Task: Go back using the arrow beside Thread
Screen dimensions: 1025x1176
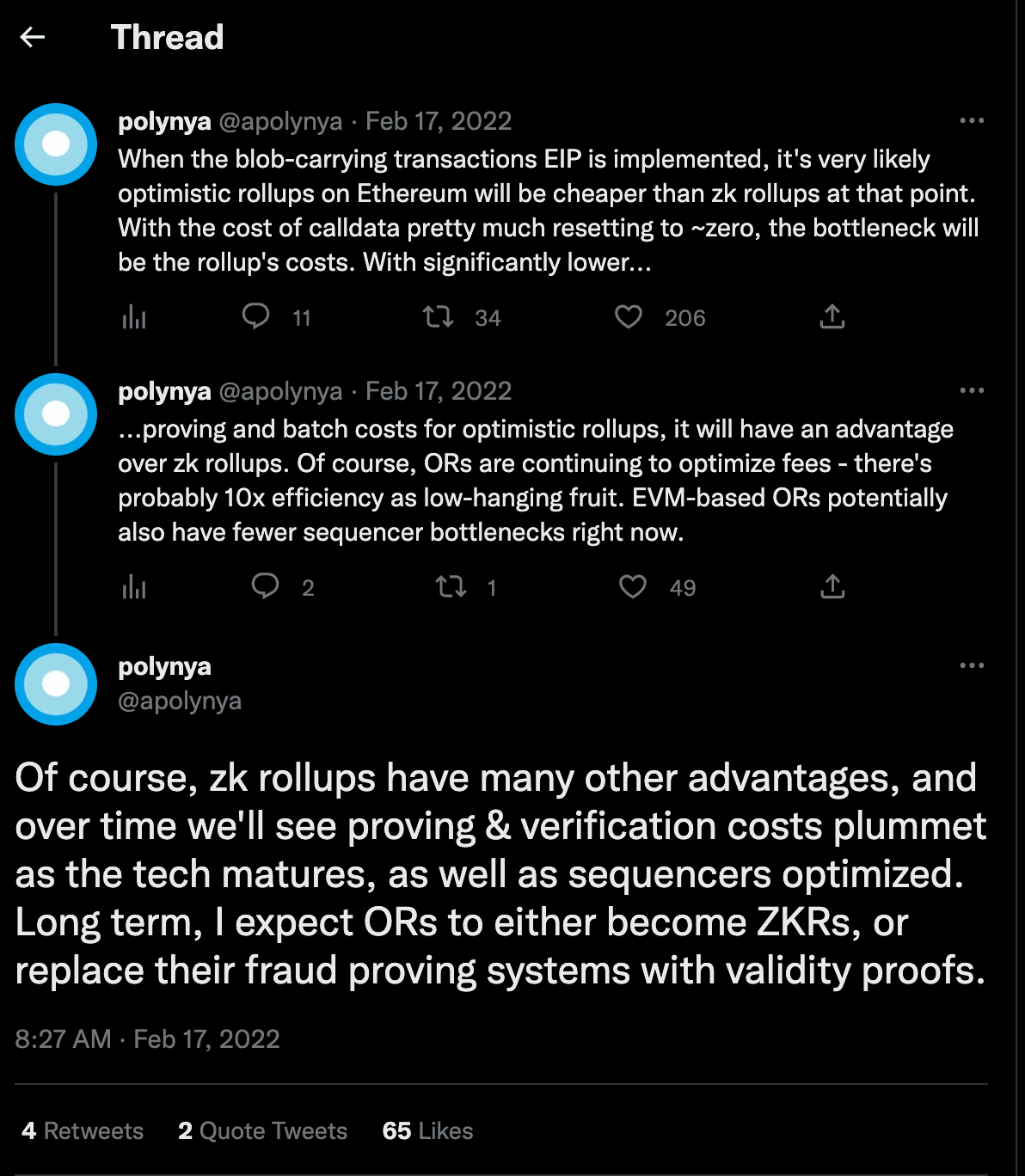Action: tap(33, 37)
